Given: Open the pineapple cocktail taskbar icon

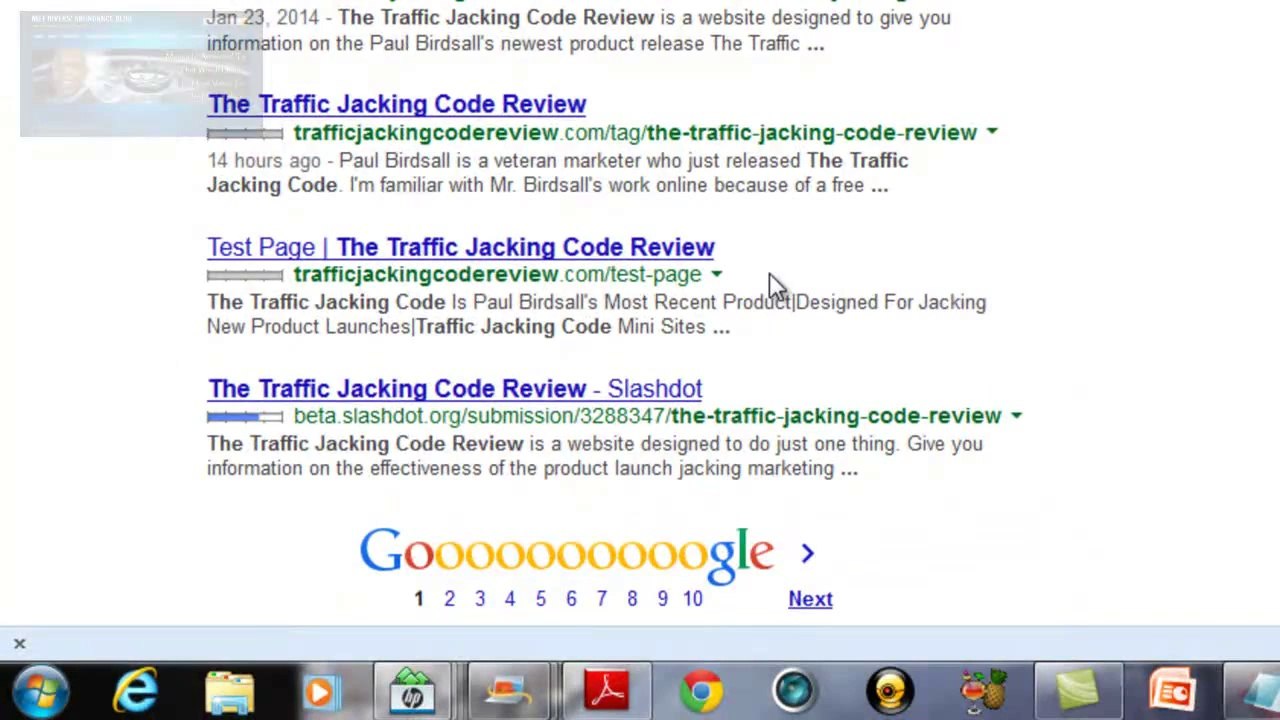Looking at the screenshot, I should coord(983,692).
